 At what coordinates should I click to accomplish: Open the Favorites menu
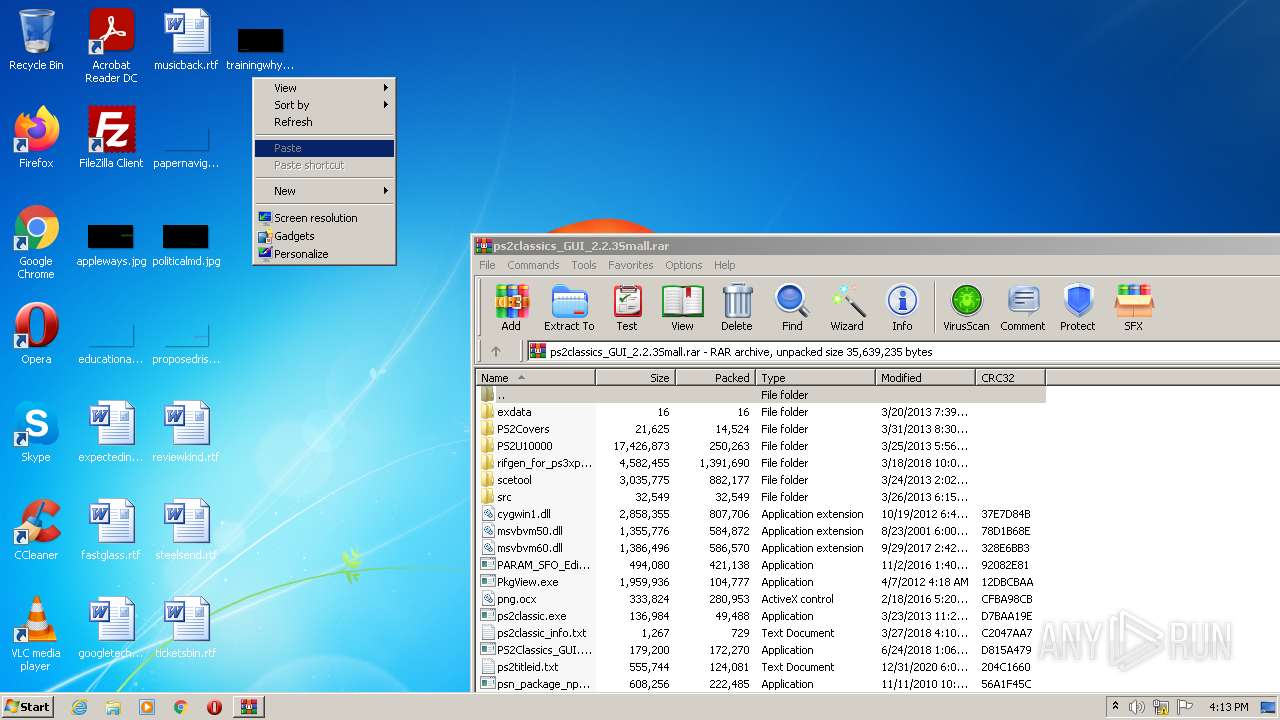pyautogui.click(x=631, y=265)
